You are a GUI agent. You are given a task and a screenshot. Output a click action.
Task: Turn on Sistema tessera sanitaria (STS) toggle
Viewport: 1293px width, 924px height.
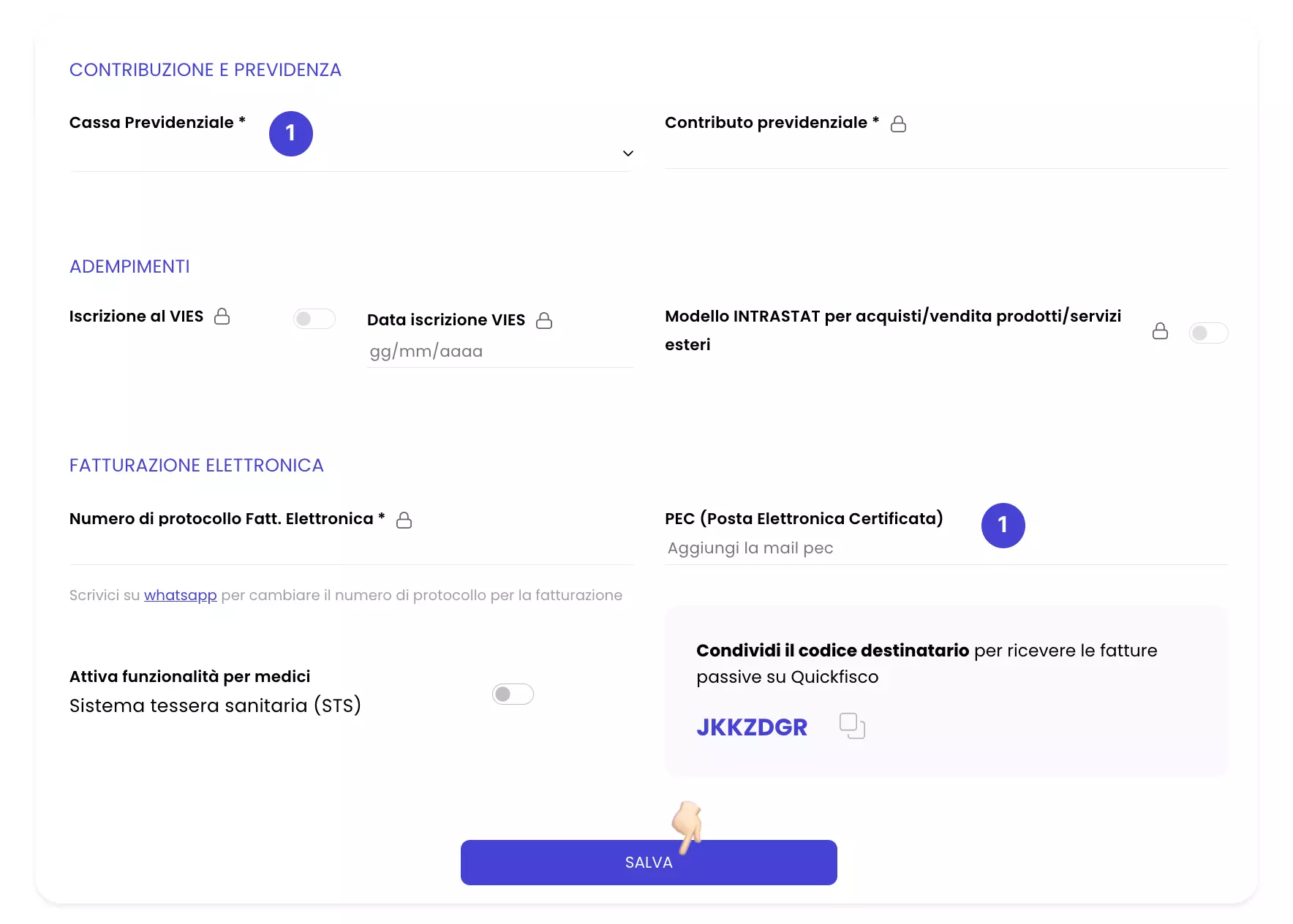[513, 694]
